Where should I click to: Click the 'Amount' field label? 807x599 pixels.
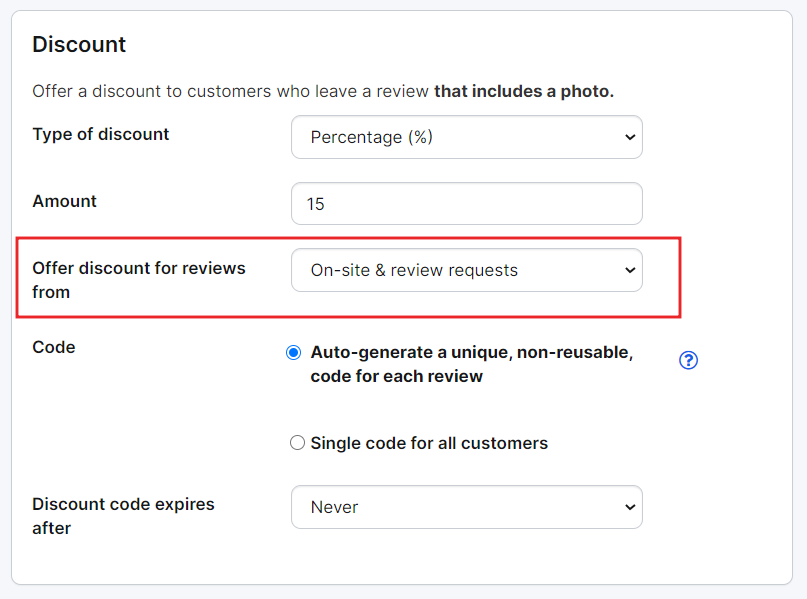pyautogui.click(x=64, y=201)
